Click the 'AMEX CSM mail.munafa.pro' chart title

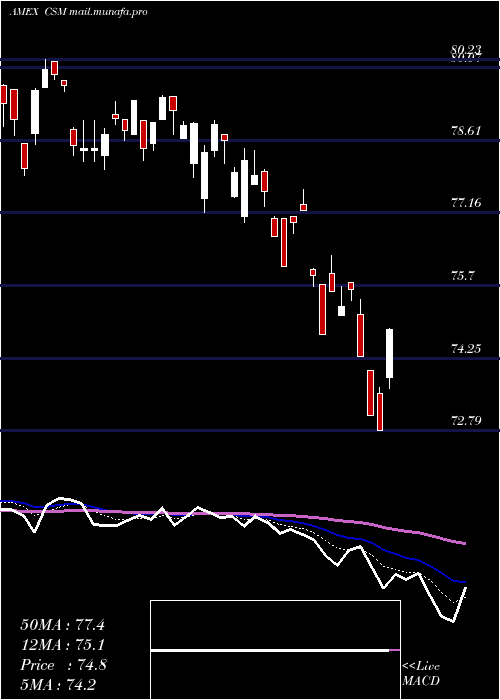[79, 12]
